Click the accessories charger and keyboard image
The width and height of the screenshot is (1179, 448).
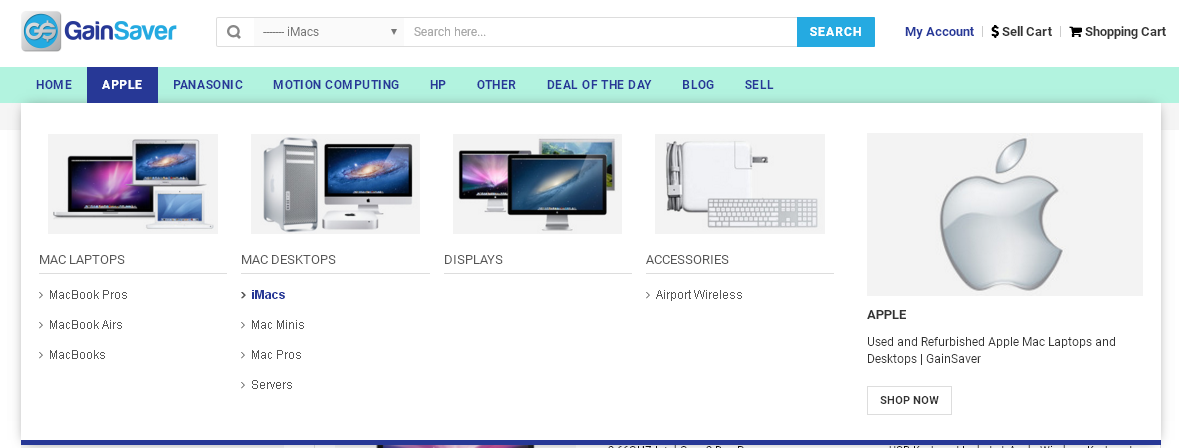pos(740,184)
